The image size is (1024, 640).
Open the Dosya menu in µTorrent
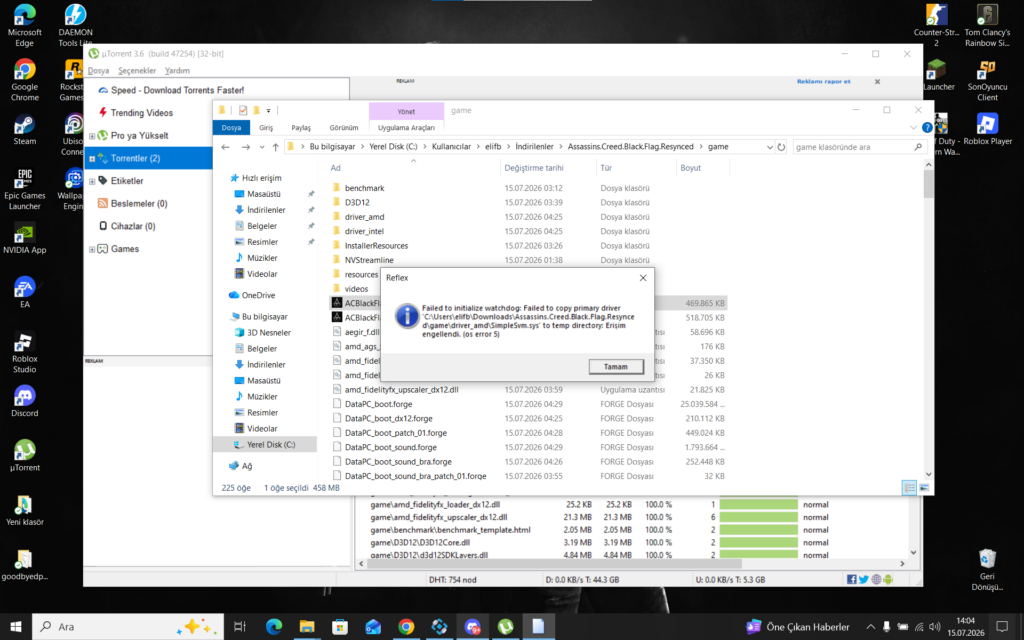tap(99, 71)
